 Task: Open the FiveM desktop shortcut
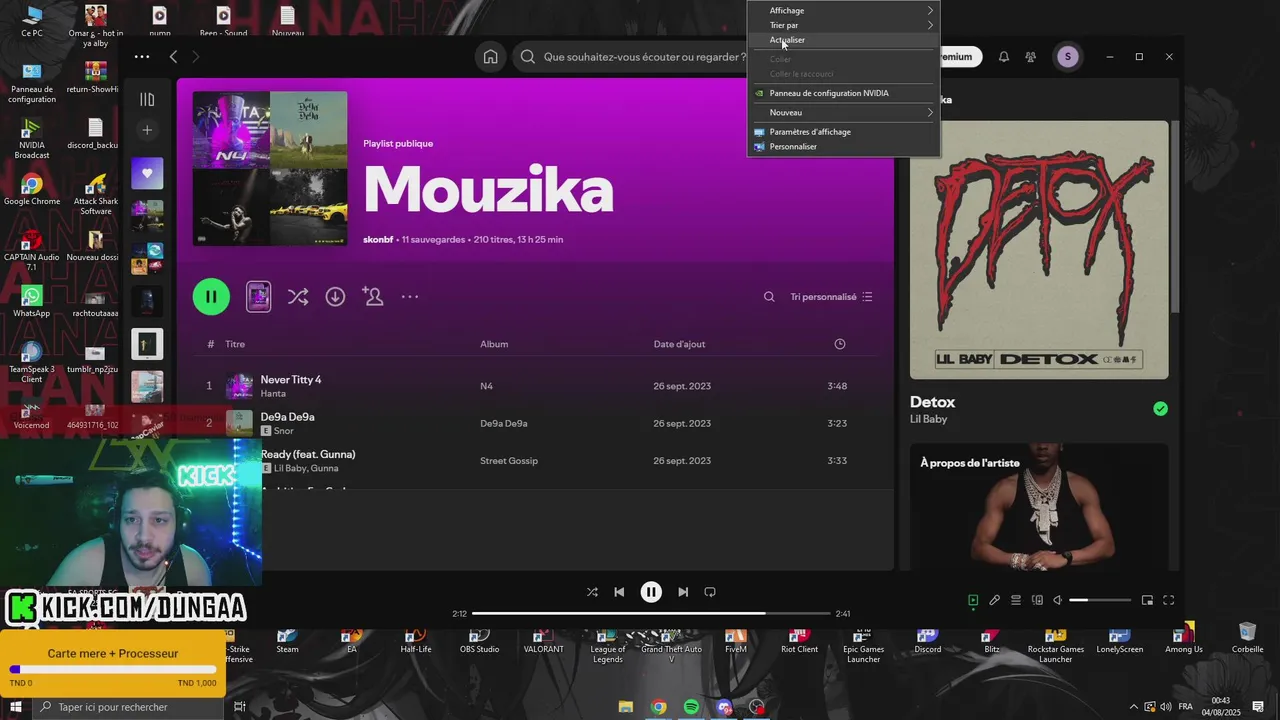pos(736,641)
